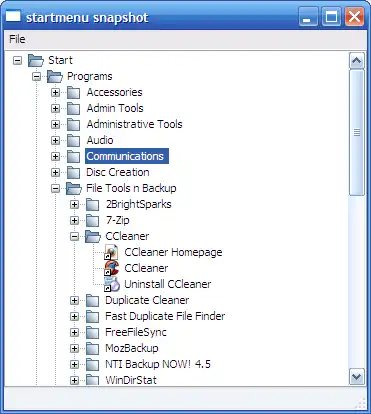The height and width of the screenshot is (414, 371).
Task: Select the File Tools n Backup label
Action: point(131,188)
